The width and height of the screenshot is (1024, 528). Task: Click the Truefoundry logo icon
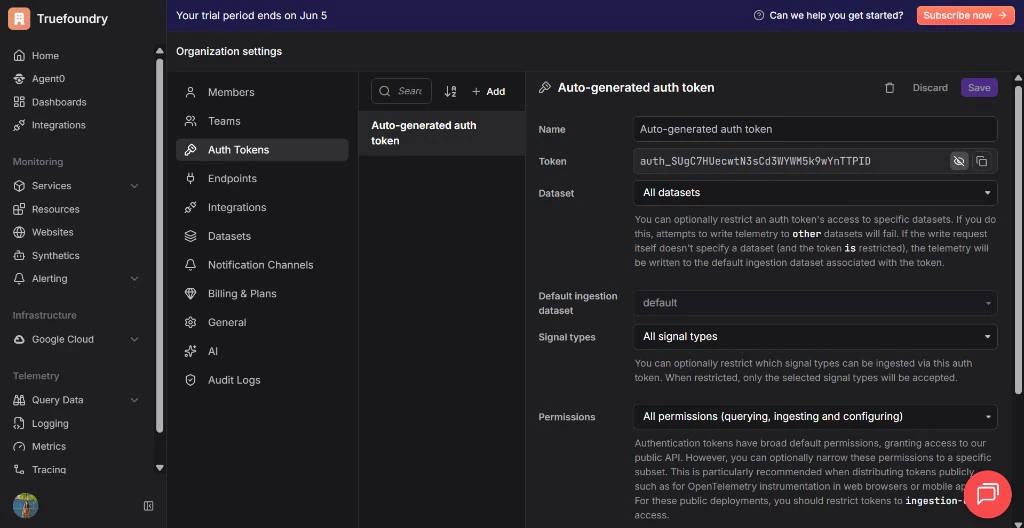click(x=19, y=18)
